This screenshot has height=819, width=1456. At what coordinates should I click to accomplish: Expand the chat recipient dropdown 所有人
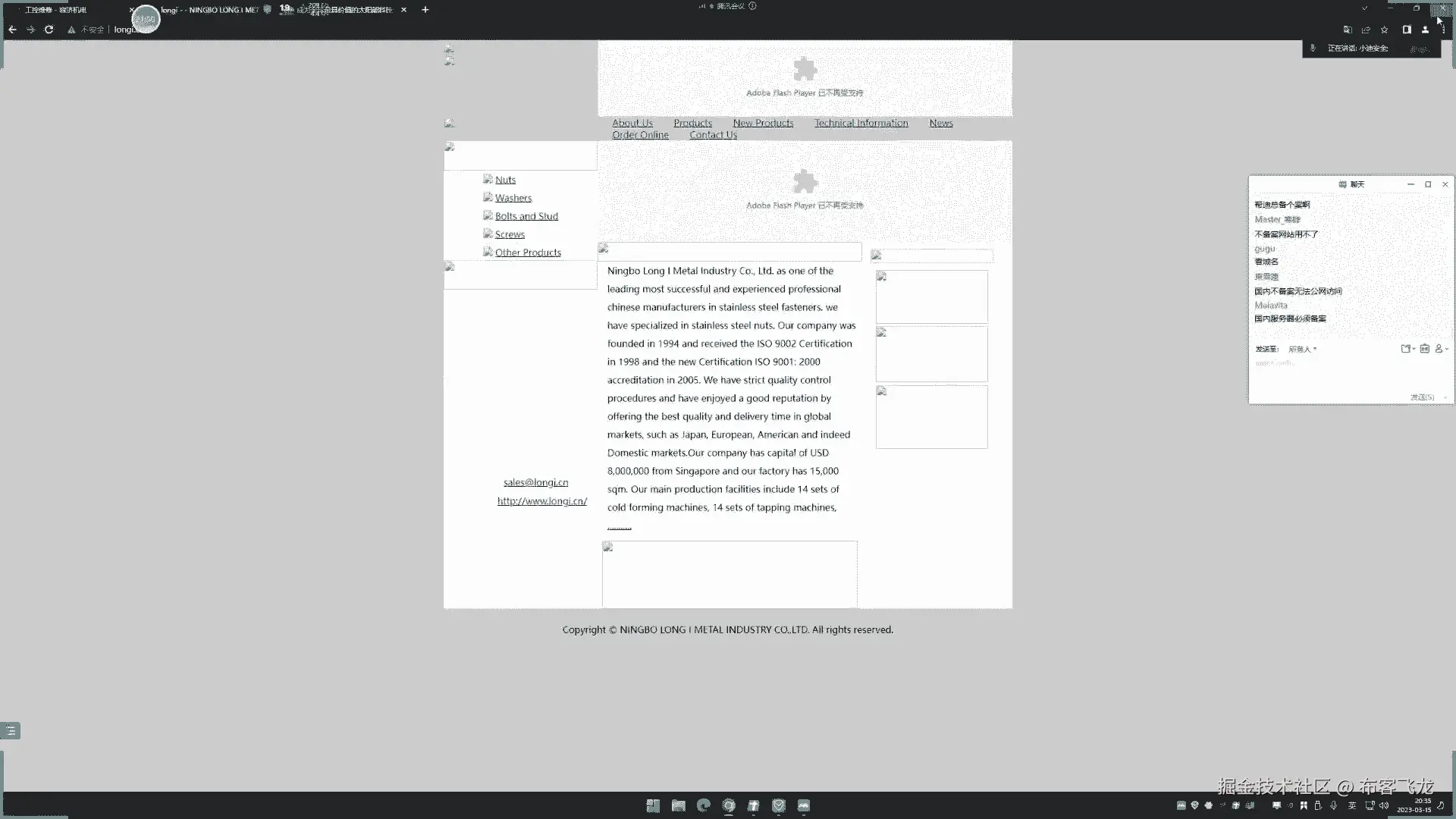click(x=1302, y=349)
